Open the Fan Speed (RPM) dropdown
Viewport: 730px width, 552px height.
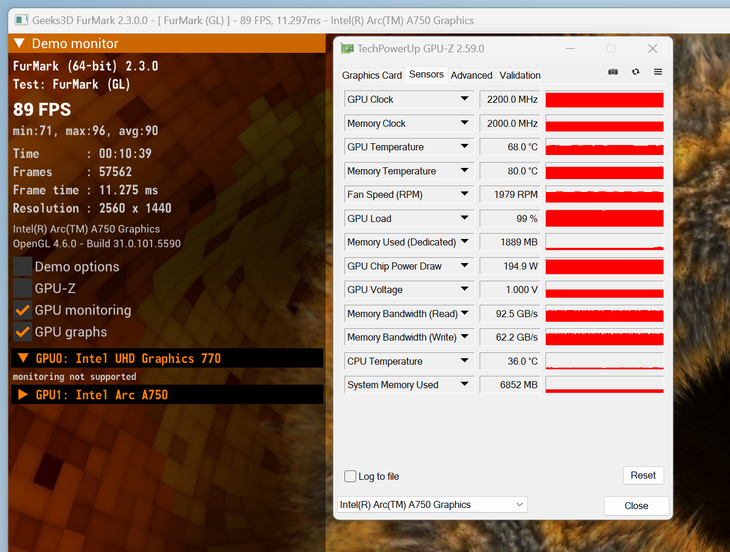click(464, 194)
